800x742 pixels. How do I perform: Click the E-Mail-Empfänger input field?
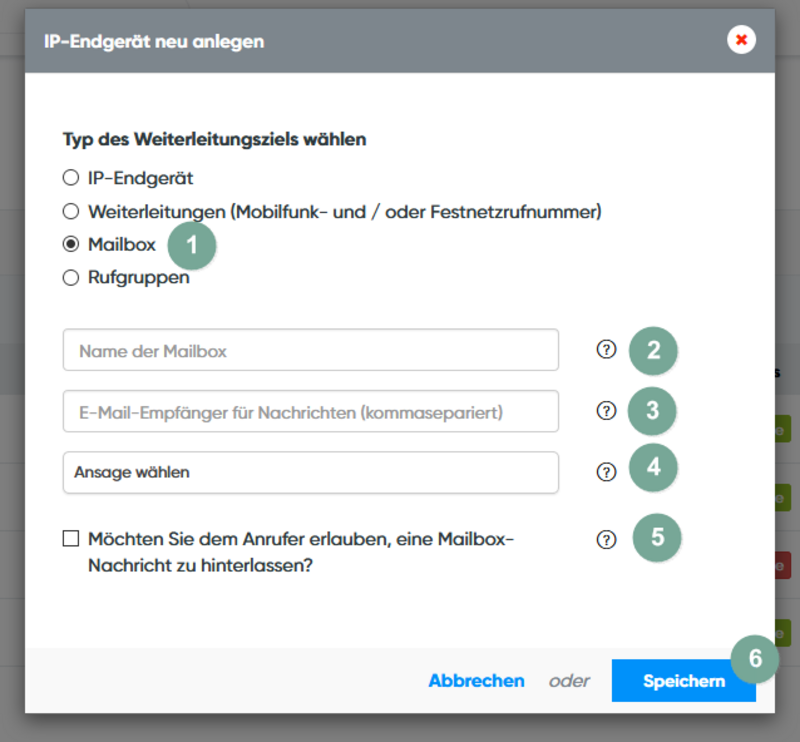[310, 410]
